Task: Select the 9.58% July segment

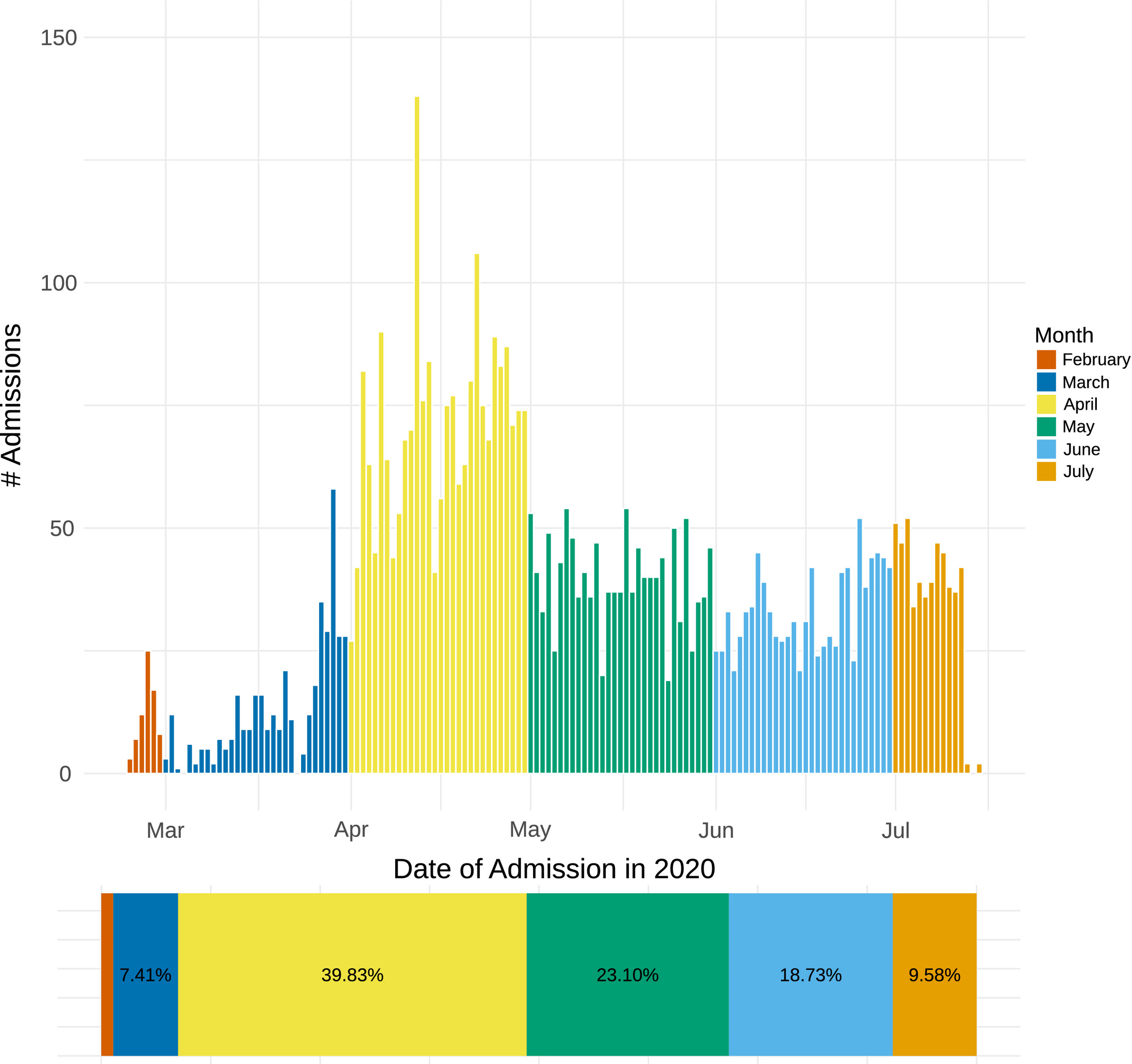Action: [x=935, y=975]
